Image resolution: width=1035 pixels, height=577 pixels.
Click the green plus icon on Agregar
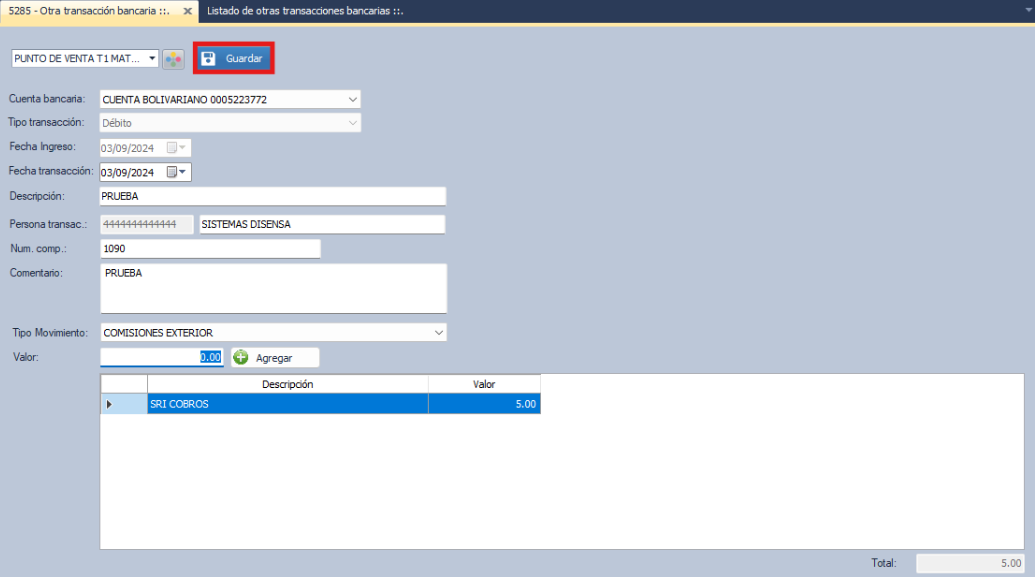(241, 357)
